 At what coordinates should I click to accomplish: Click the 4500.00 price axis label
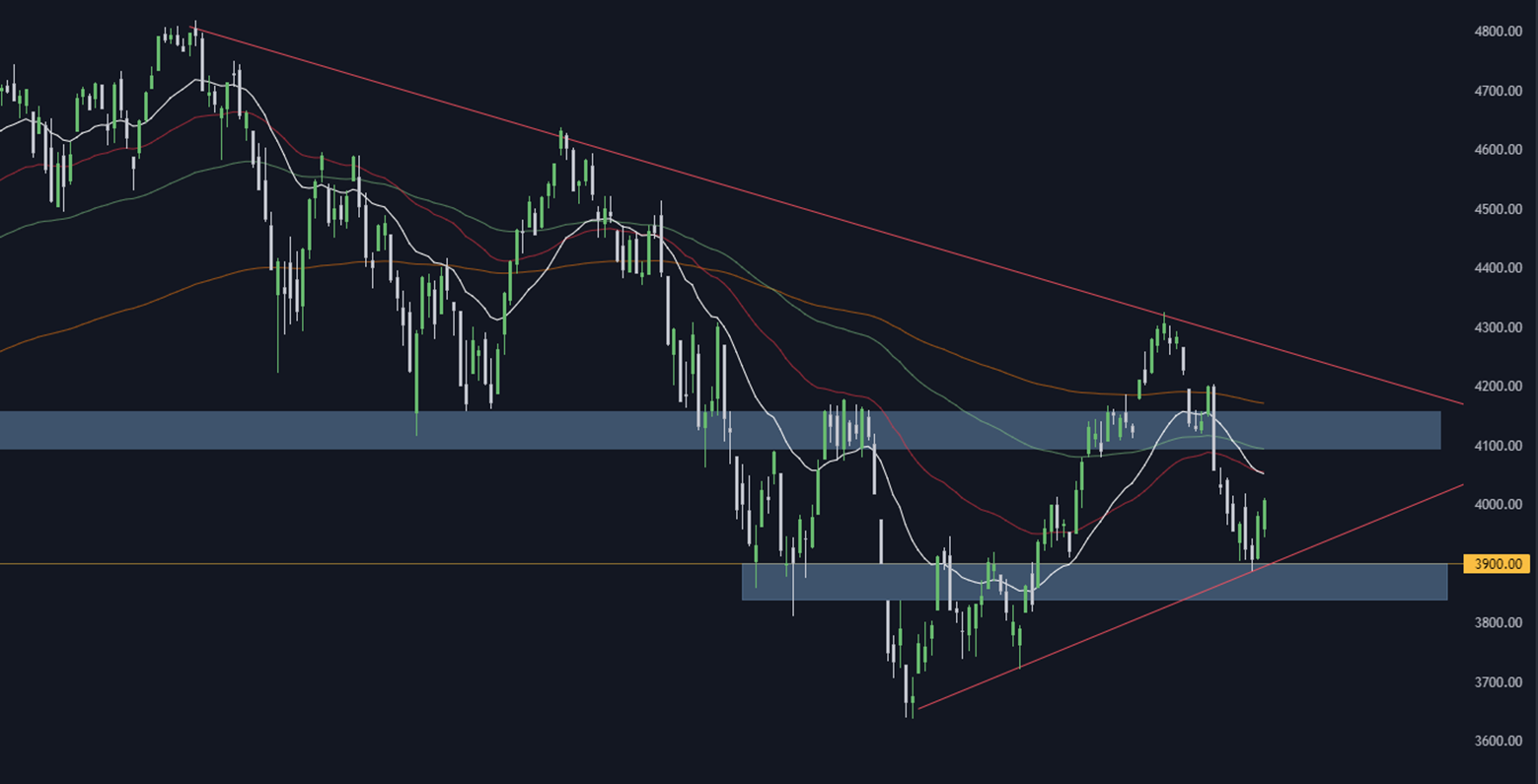(x=1499, y=209)
